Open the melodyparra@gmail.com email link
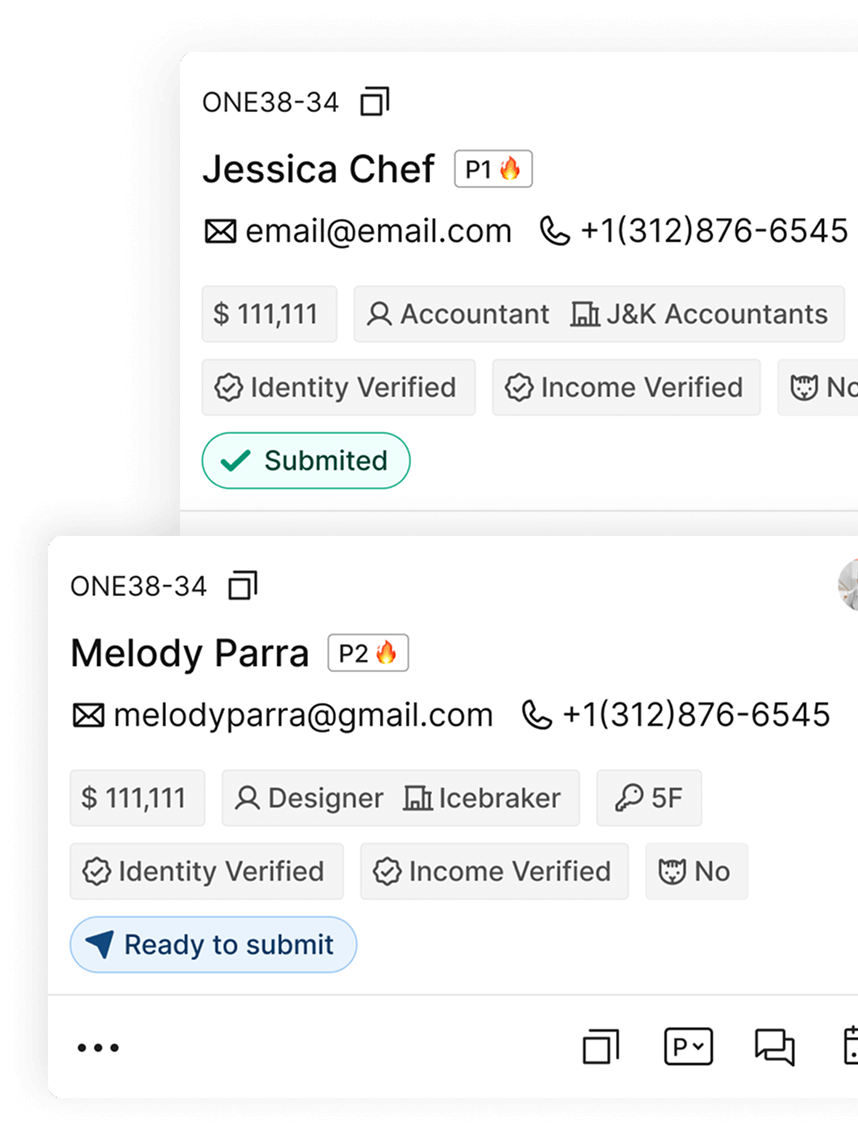 pyautogui.click(x=303, y=716)
